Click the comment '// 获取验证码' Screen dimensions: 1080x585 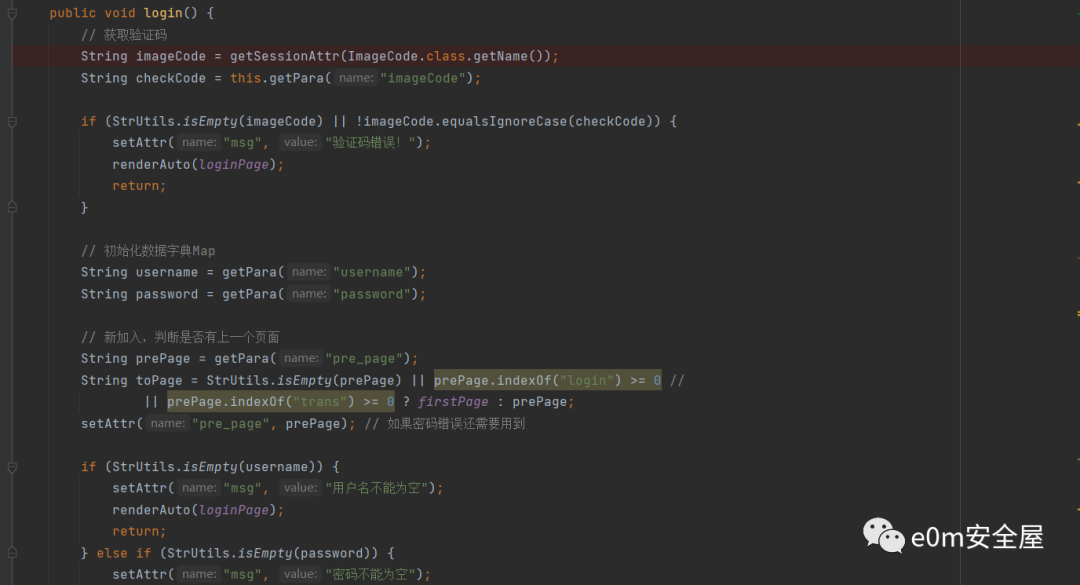pos(124,34)
